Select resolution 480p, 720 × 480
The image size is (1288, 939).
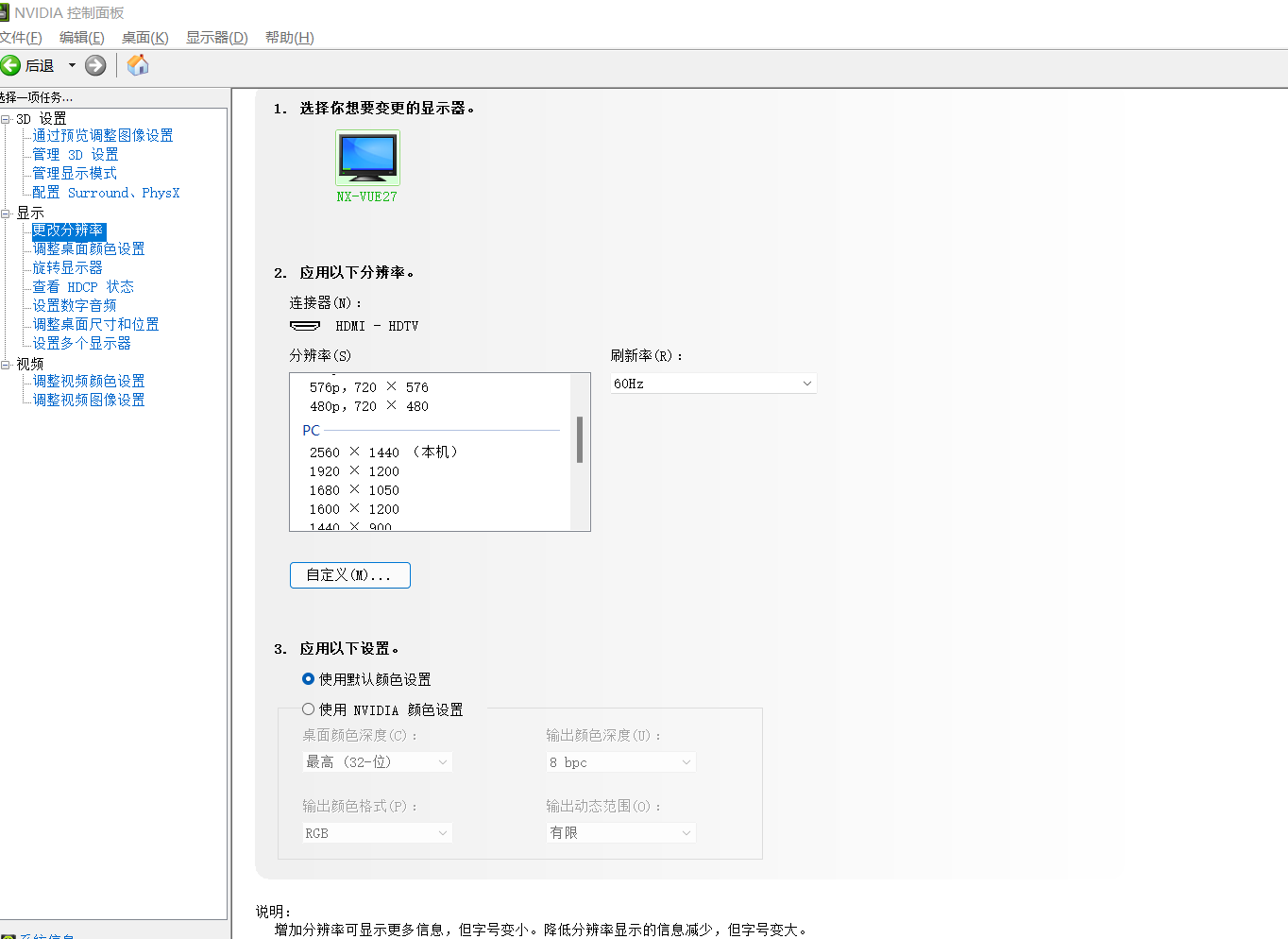[369, 406]
